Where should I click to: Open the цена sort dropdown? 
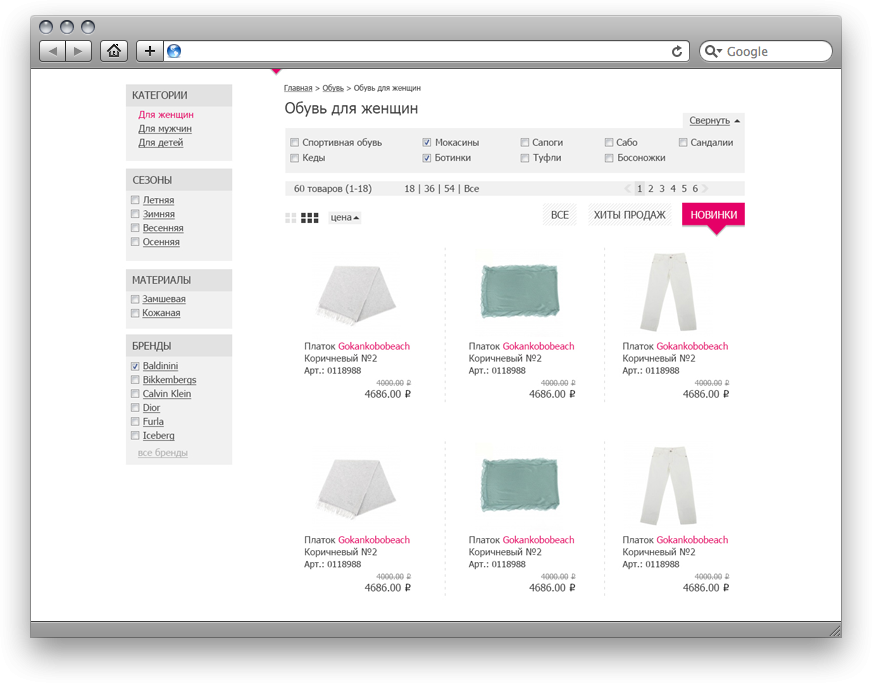(344, 217)
